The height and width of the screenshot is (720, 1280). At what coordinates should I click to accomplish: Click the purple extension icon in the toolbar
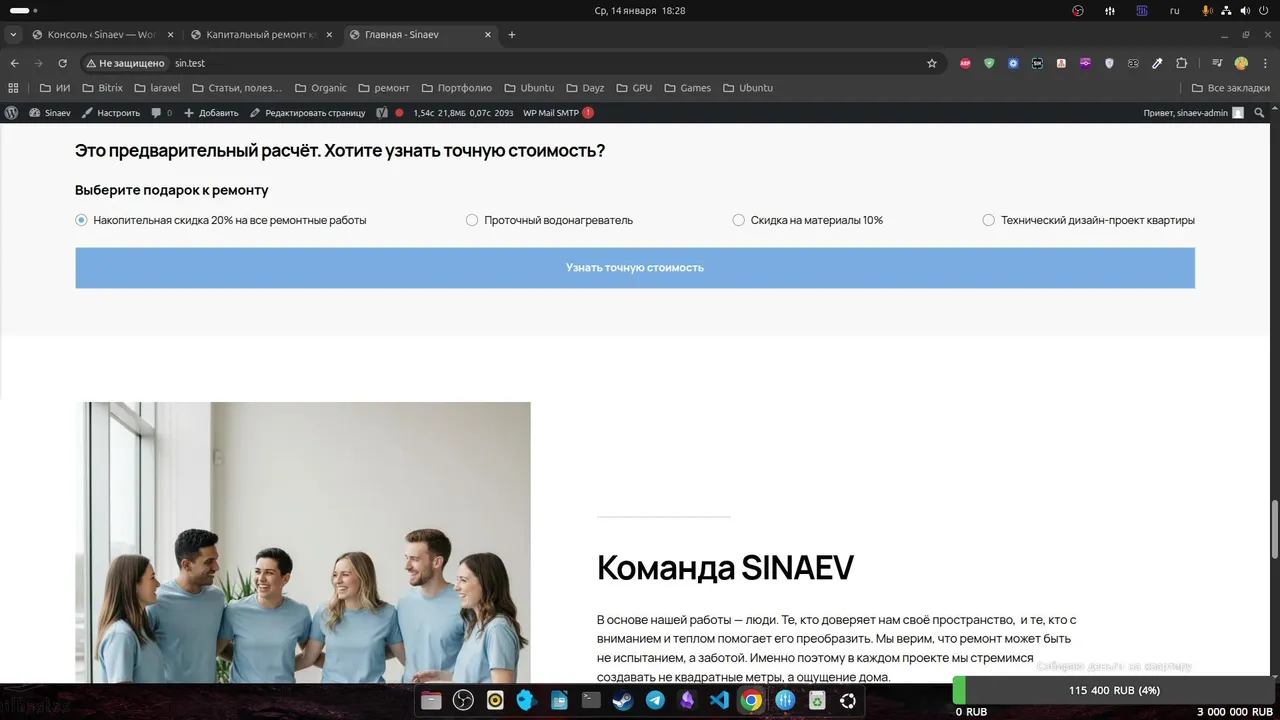click(x=1085, y=63)
